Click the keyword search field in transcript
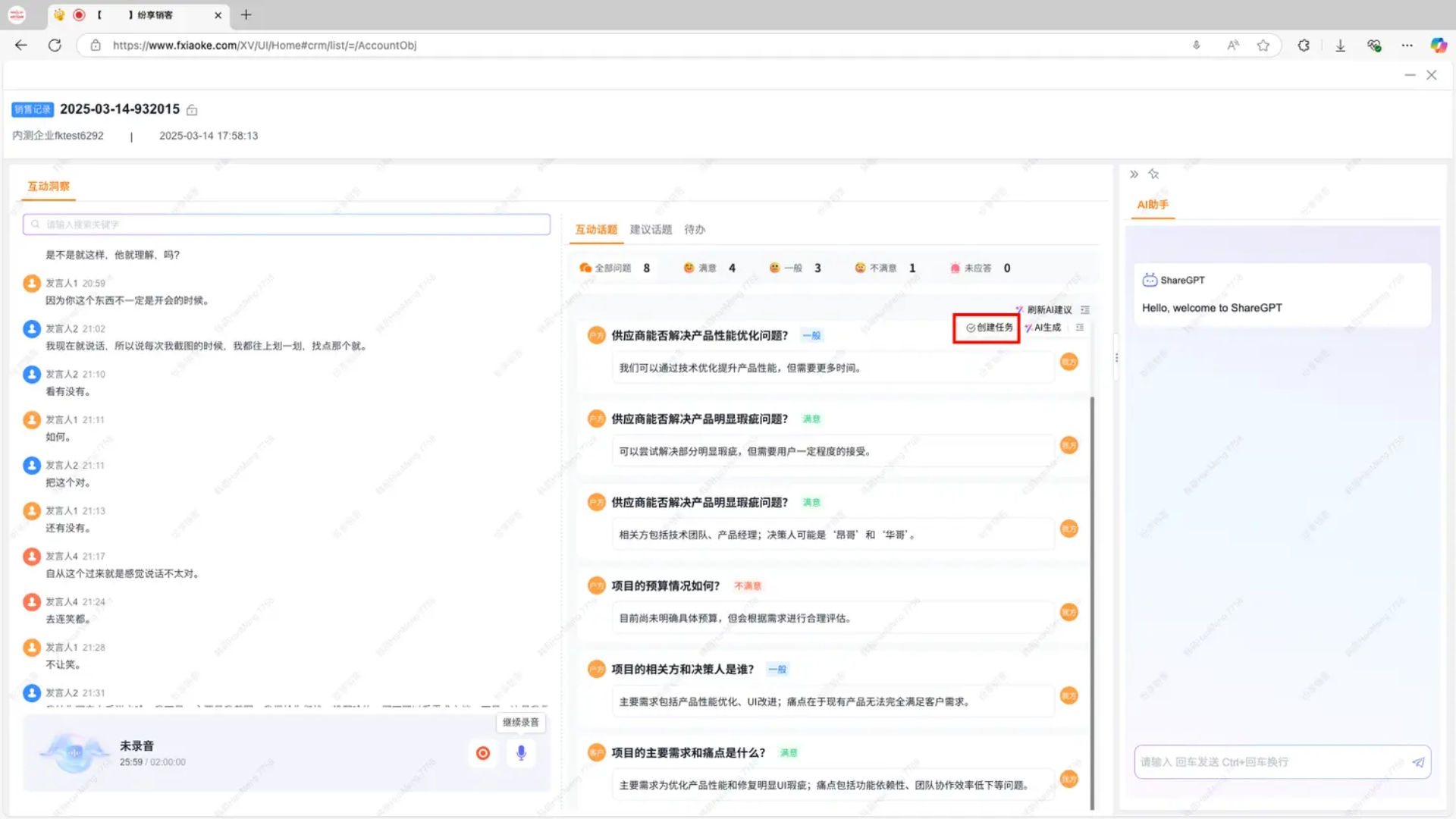Image resolution: width=1456 pixels, height=819 pixels. (287, 224)
